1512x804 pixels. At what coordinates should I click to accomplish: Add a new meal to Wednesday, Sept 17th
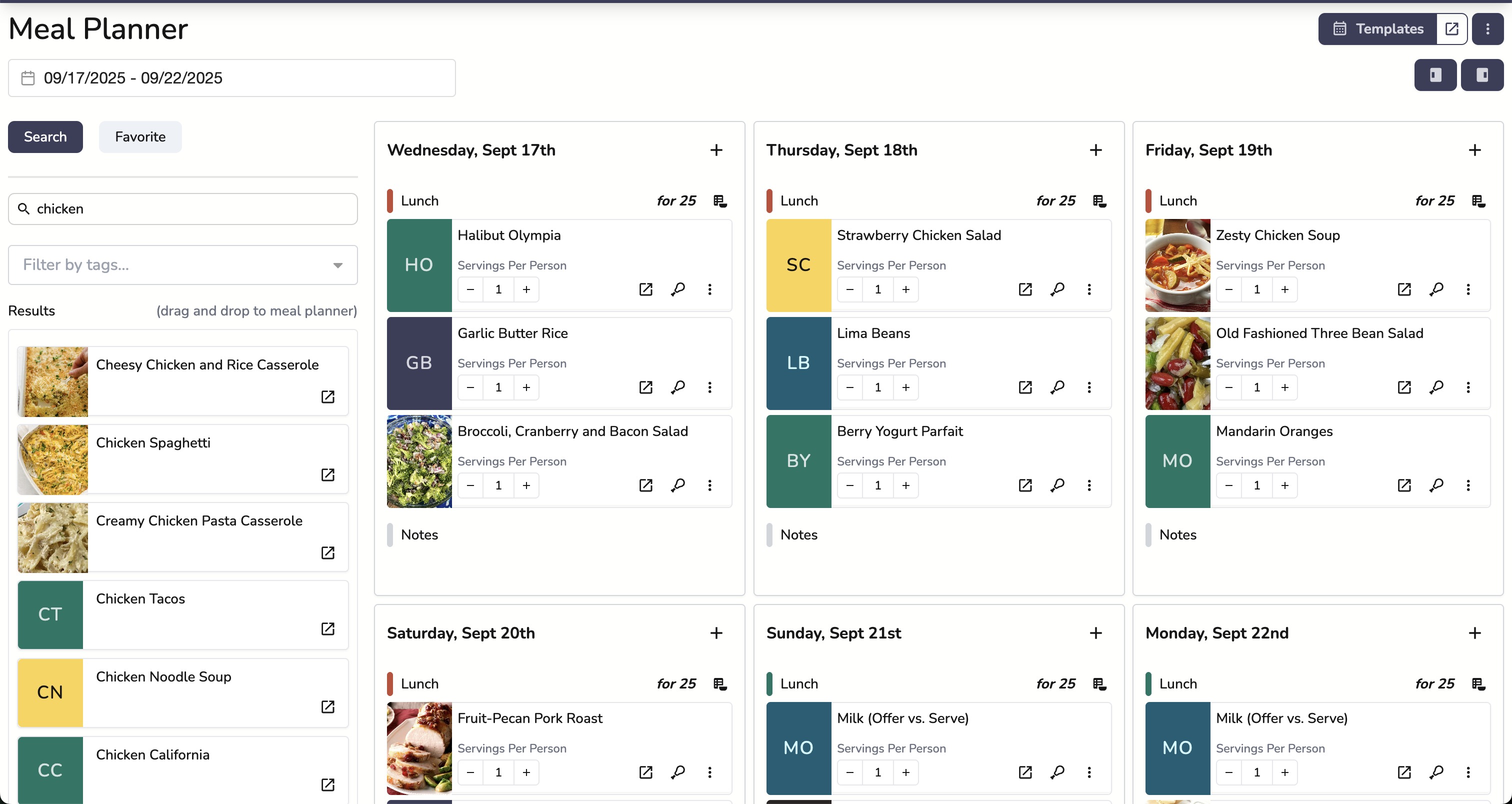[716, 150]
